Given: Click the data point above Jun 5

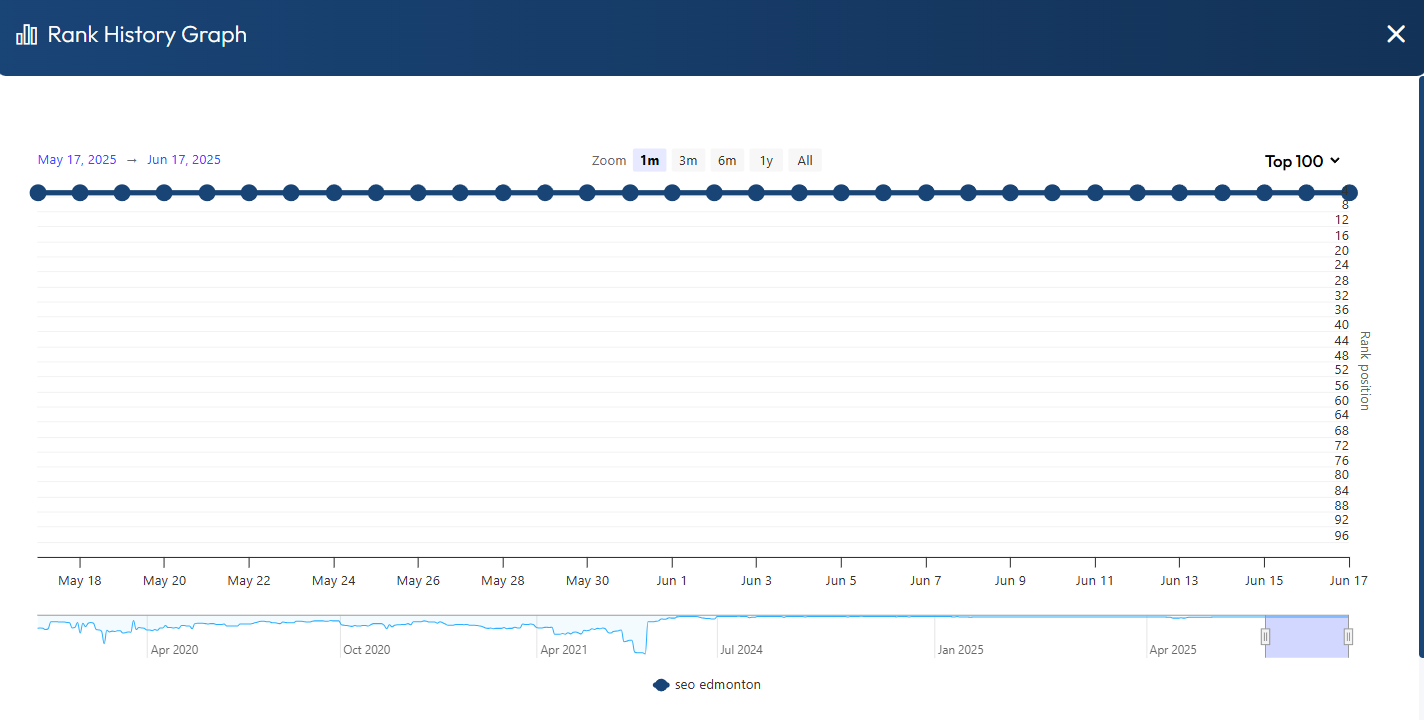Looking at the screenshot, I should [x=841, y=192].
